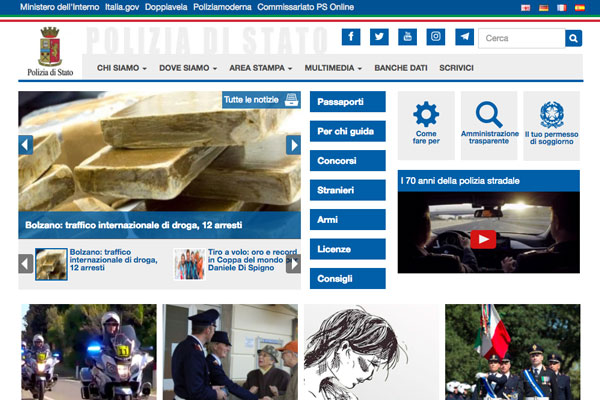Open the Per chi guida section
The height and width of the screenshot is (400, 600).
[x=347, y=131]
